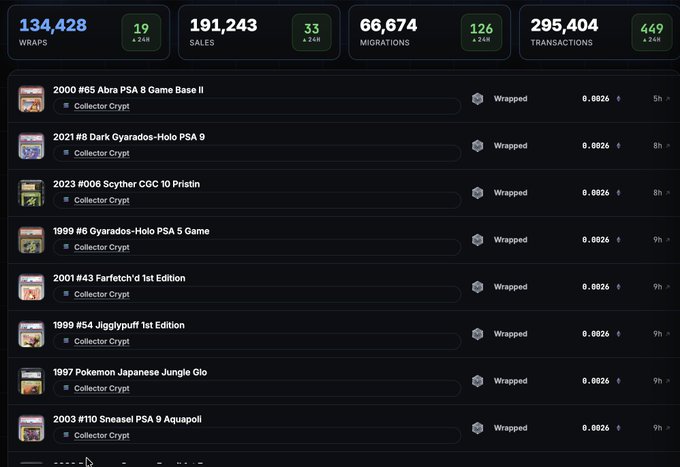Click title '2003 #110 Sneasel PSA 9 Aquapoli'
Screen dimensions: 680x467
(127, 419)
